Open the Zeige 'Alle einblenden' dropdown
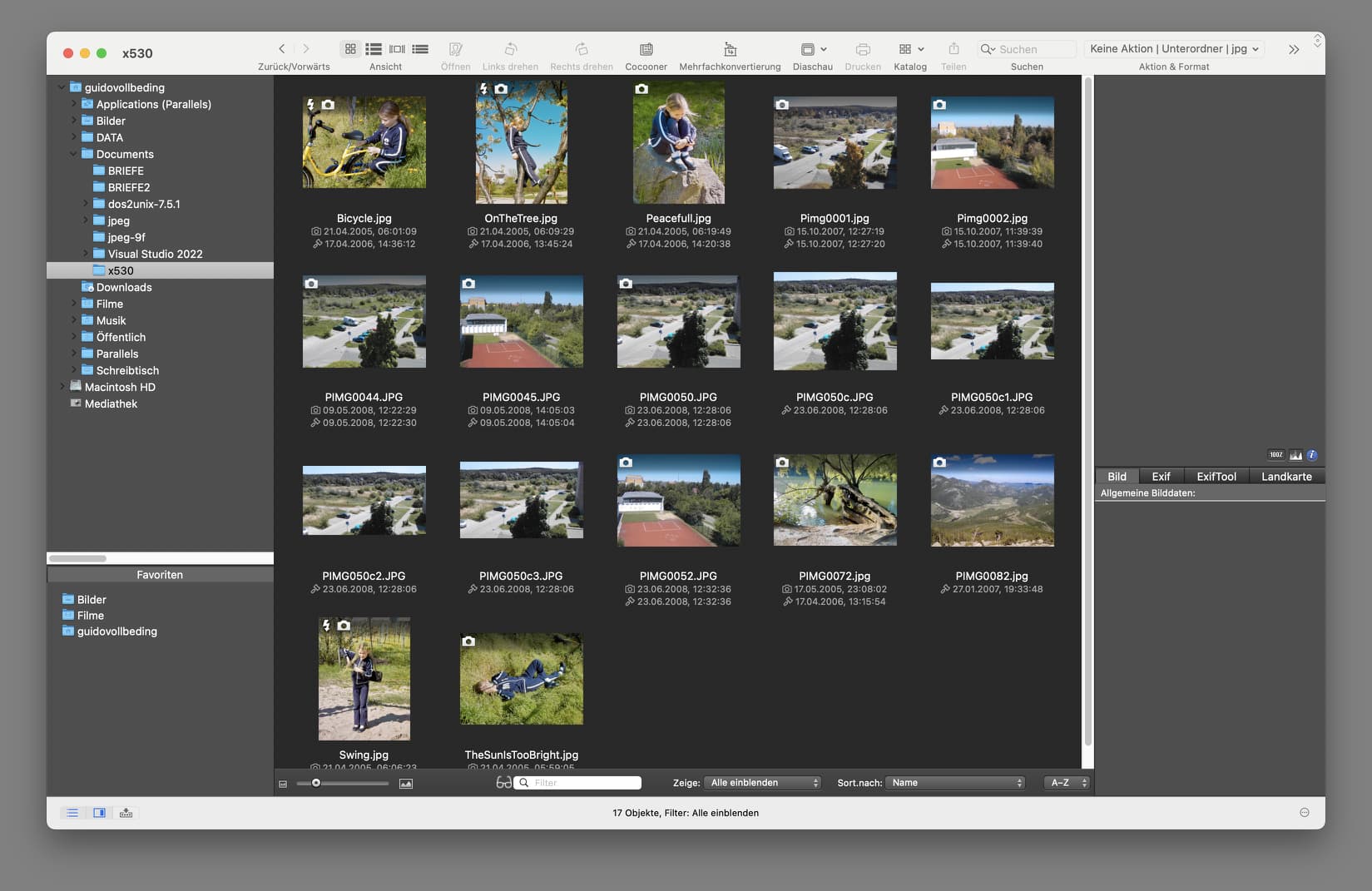1372x891 pixels. (x=763, y=783)
